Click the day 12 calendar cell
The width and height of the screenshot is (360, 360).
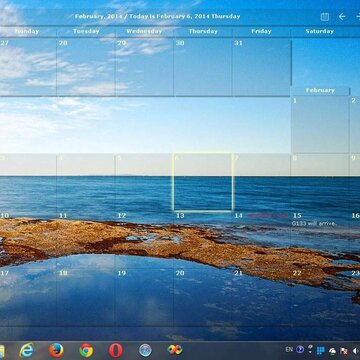(x=144, y=240)
